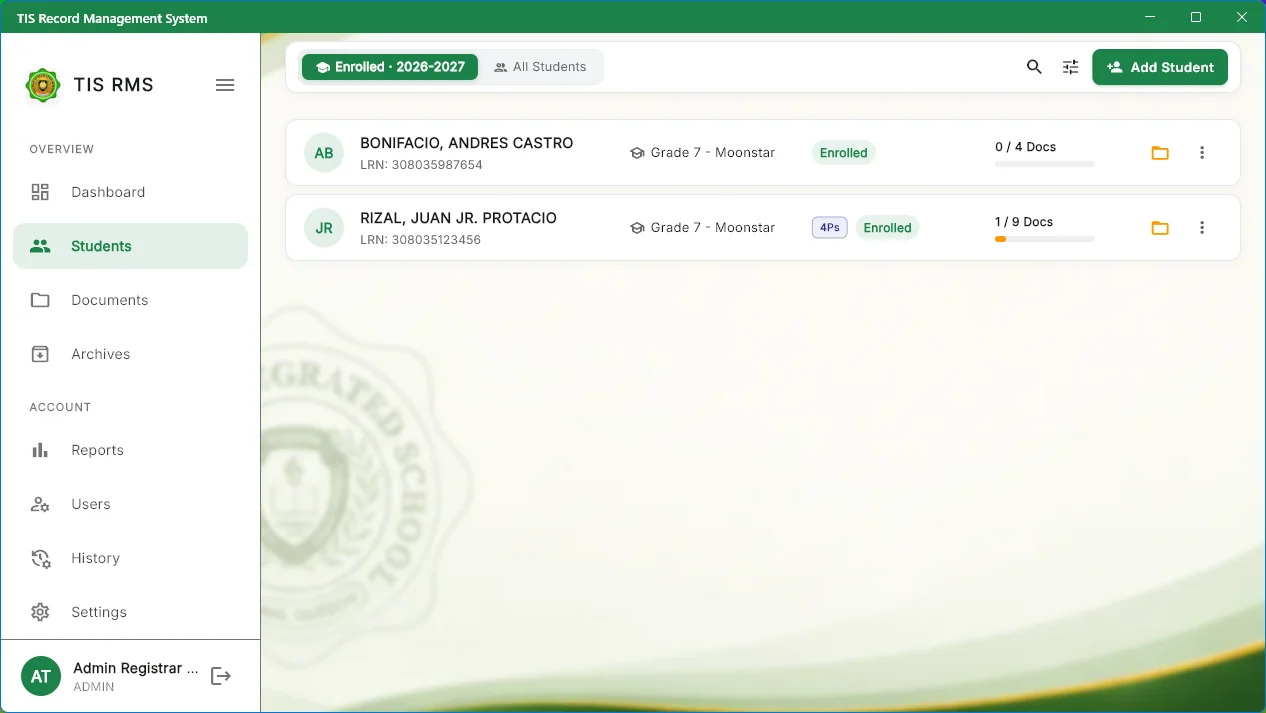1266x713 pixels.
Task: Click the graduation cap icon in Rizal's row
Action: 637,228
